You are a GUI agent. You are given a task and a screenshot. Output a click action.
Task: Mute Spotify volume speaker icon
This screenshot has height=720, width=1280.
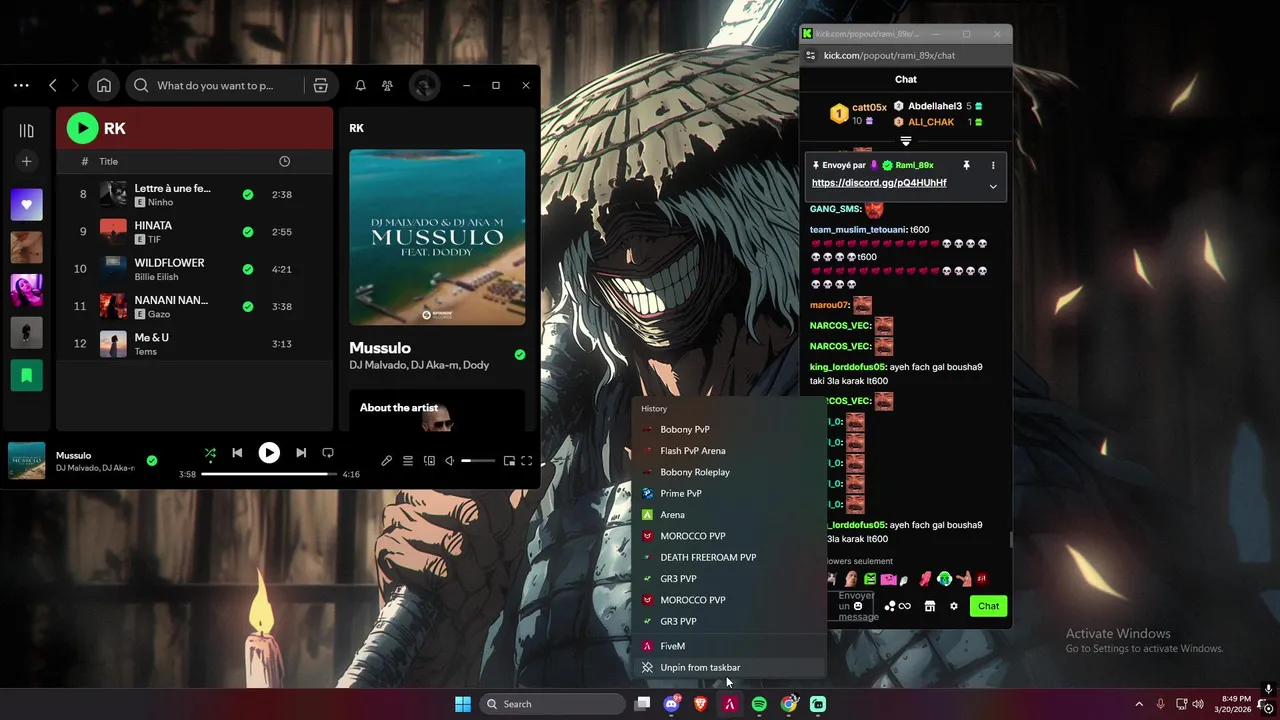[450, 461]
